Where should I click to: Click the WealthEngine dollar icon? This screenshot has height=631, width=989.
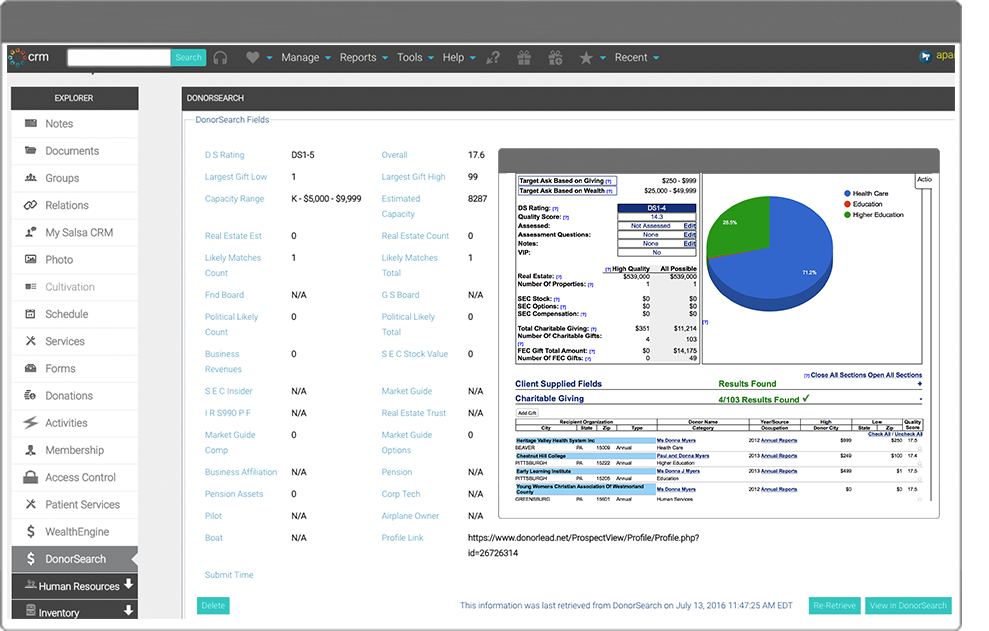(30, 531)
